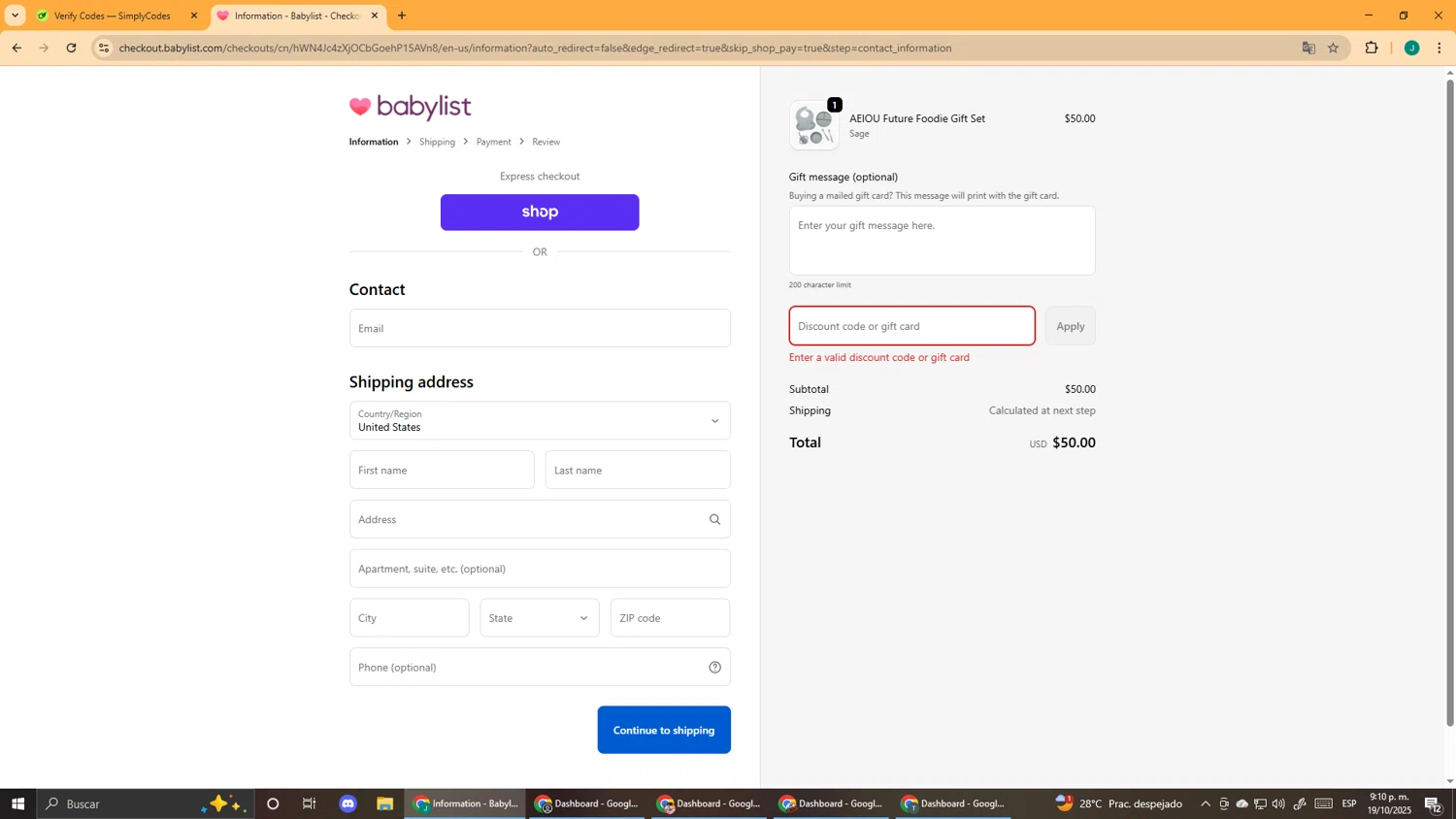This screenshot has width=1456, height=819.
Task: Bookmark this page with the star icon
Action: (1333, 48)
